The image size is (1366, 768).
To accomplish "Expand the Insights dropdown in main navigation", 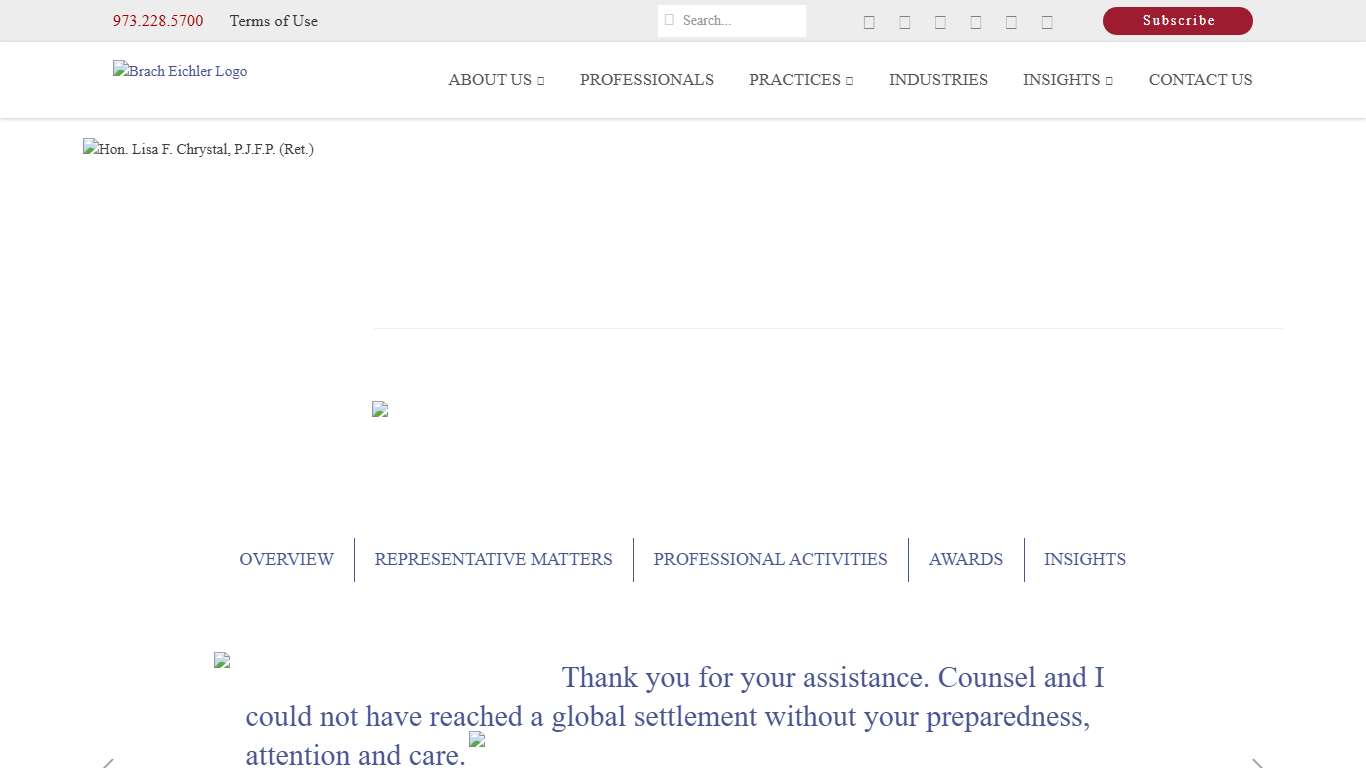I will tap(1067, 80).
